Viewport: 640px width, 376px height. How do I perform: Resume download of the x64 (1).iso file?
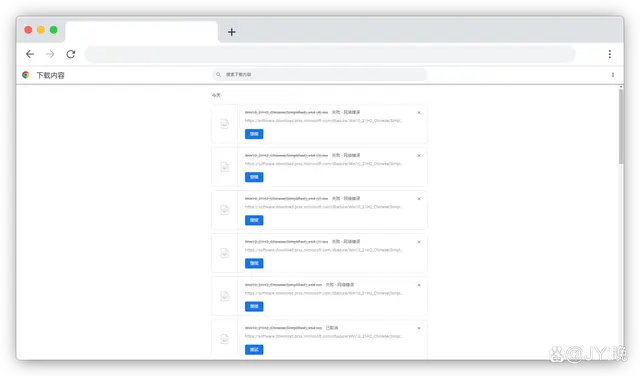254,263
